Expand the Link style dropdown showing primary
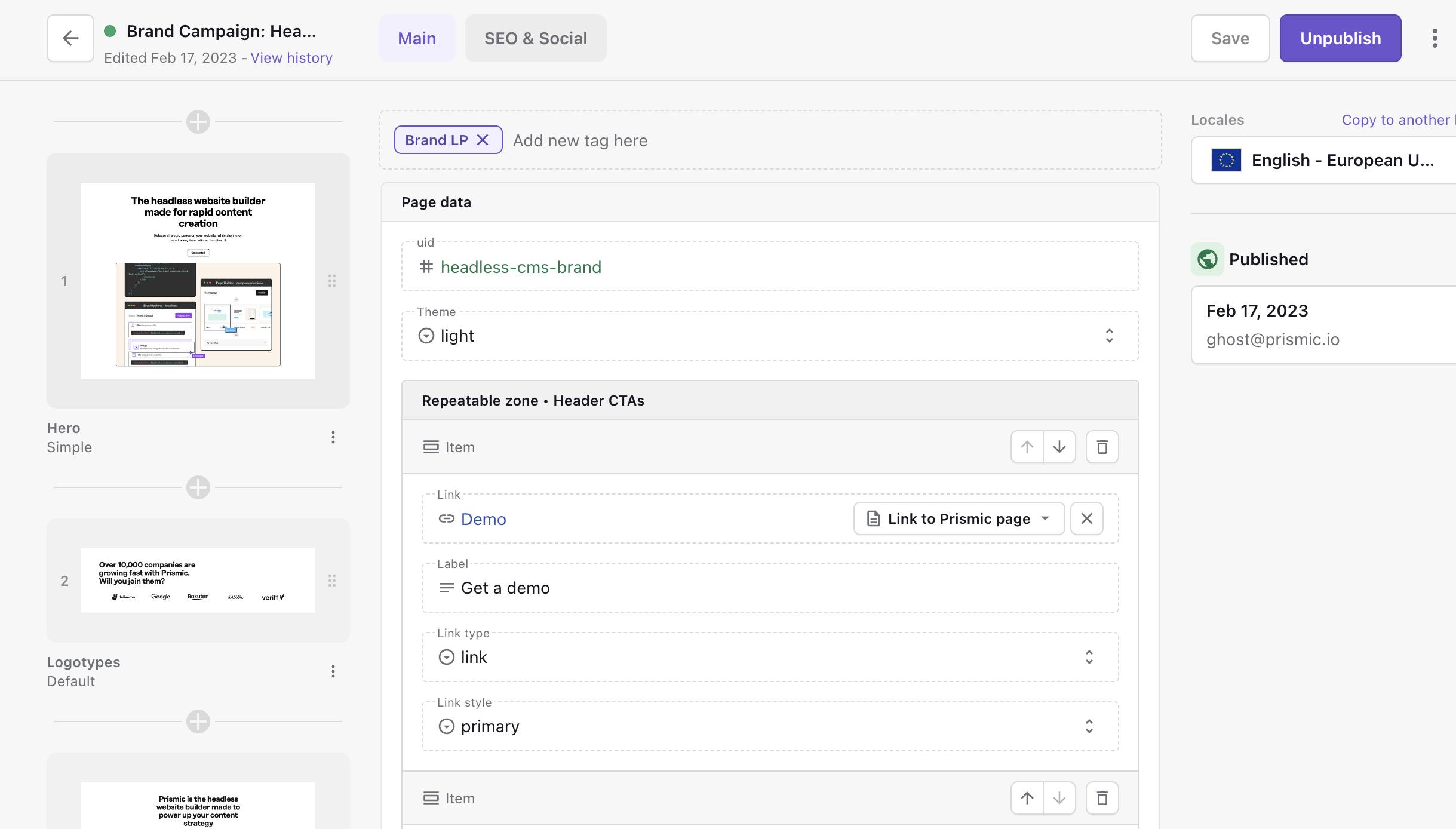This screenshot has height=829, width=1456. point(769,726)
